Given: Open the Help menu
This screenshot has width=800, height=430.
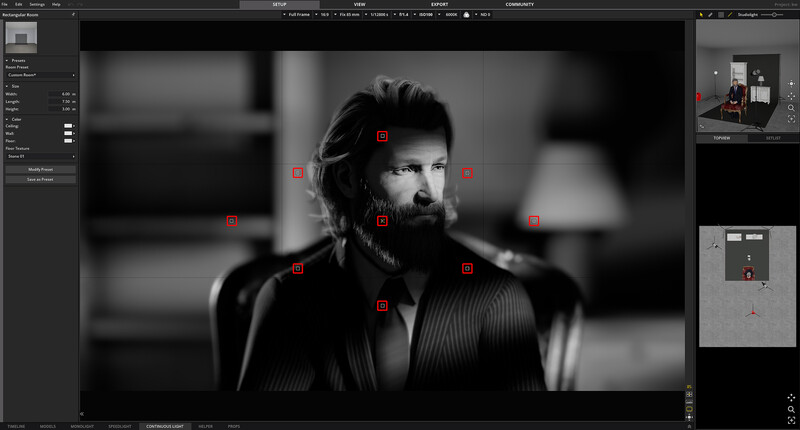Looking at the screenshot, I should (x=56, y=4).
